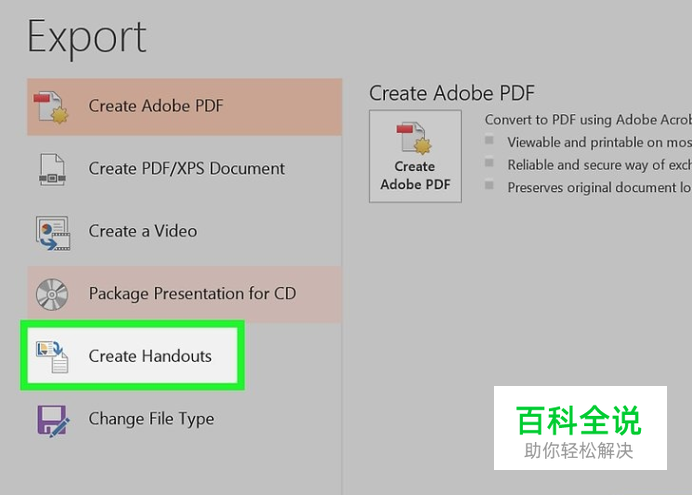The image size is (692, 495).
Task: Click the Export page title
Action: pos(87,38)
